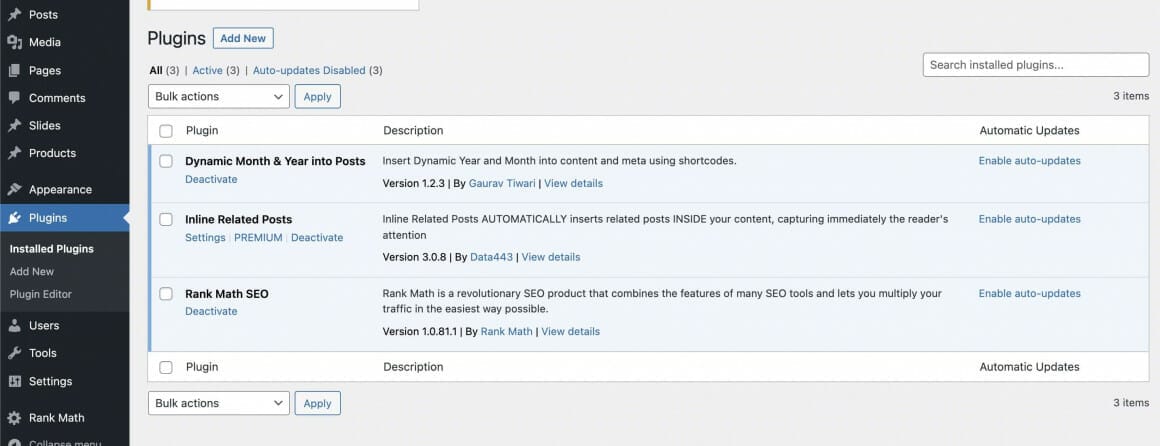Filter by Auto-updates Disabled plugins
The image size is (1160, 446).
coord(309,70)
